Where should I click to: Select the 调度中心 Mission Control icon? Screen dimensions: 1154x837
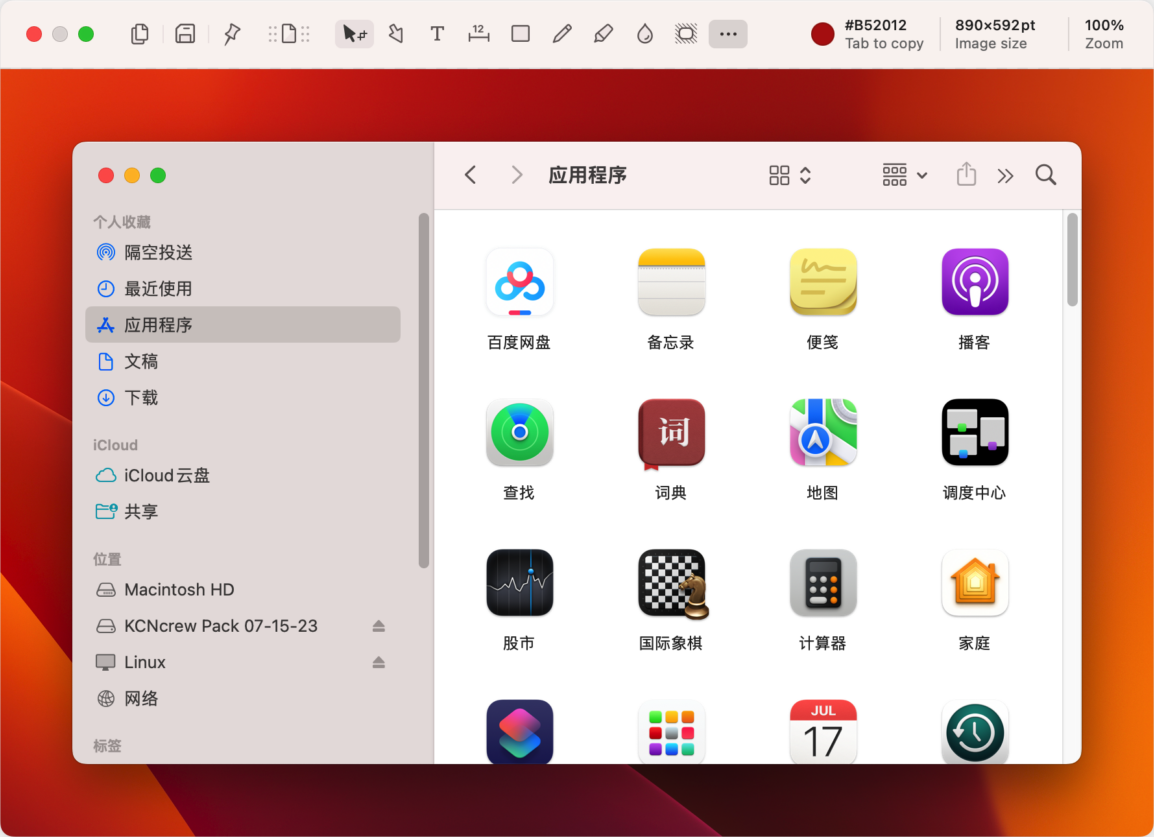pyautogui.click(x=974, y=433)
